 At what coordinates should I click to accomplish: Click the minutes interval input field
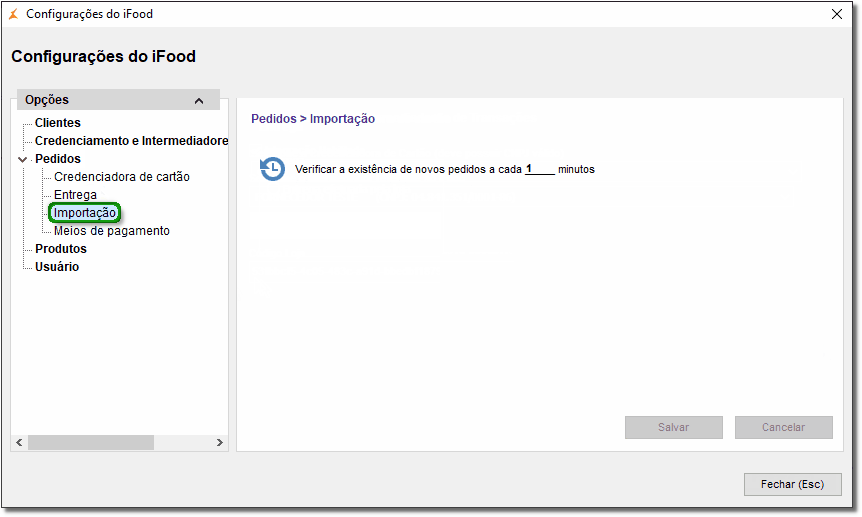click(540, 169)
